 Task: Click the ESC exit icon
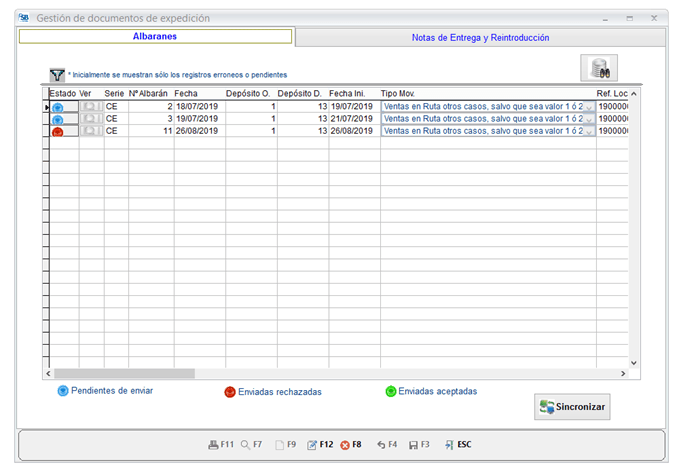(x=450, y=444)
